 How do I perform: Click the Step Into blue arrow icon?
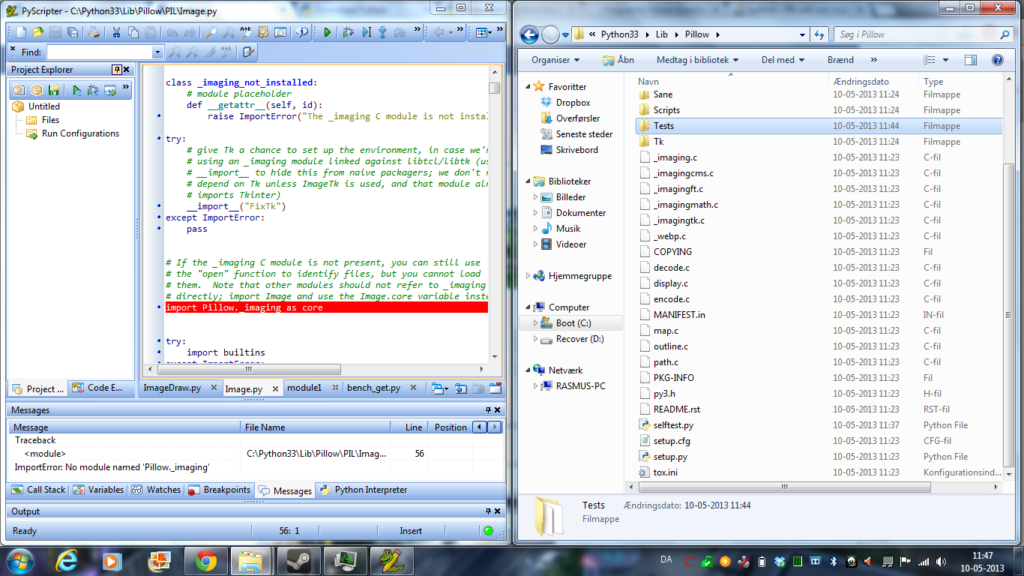pyautogui.click(x=383, y=32)
